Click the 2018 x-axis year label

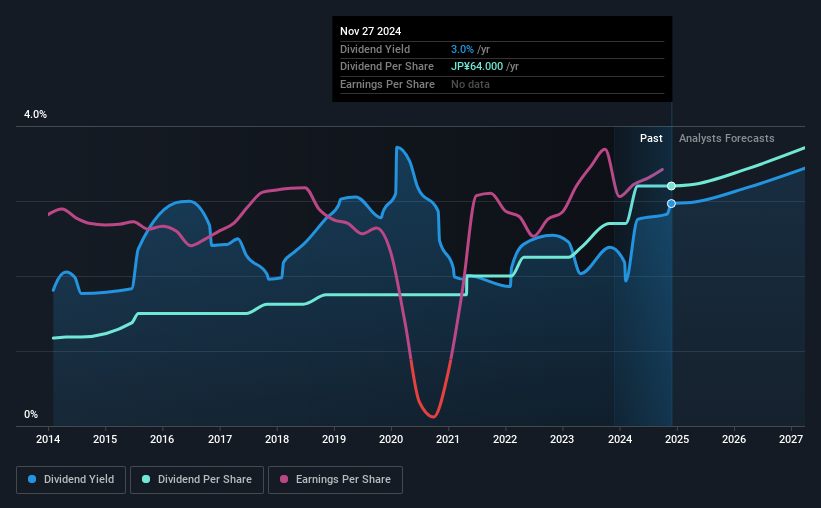point(277,439)
